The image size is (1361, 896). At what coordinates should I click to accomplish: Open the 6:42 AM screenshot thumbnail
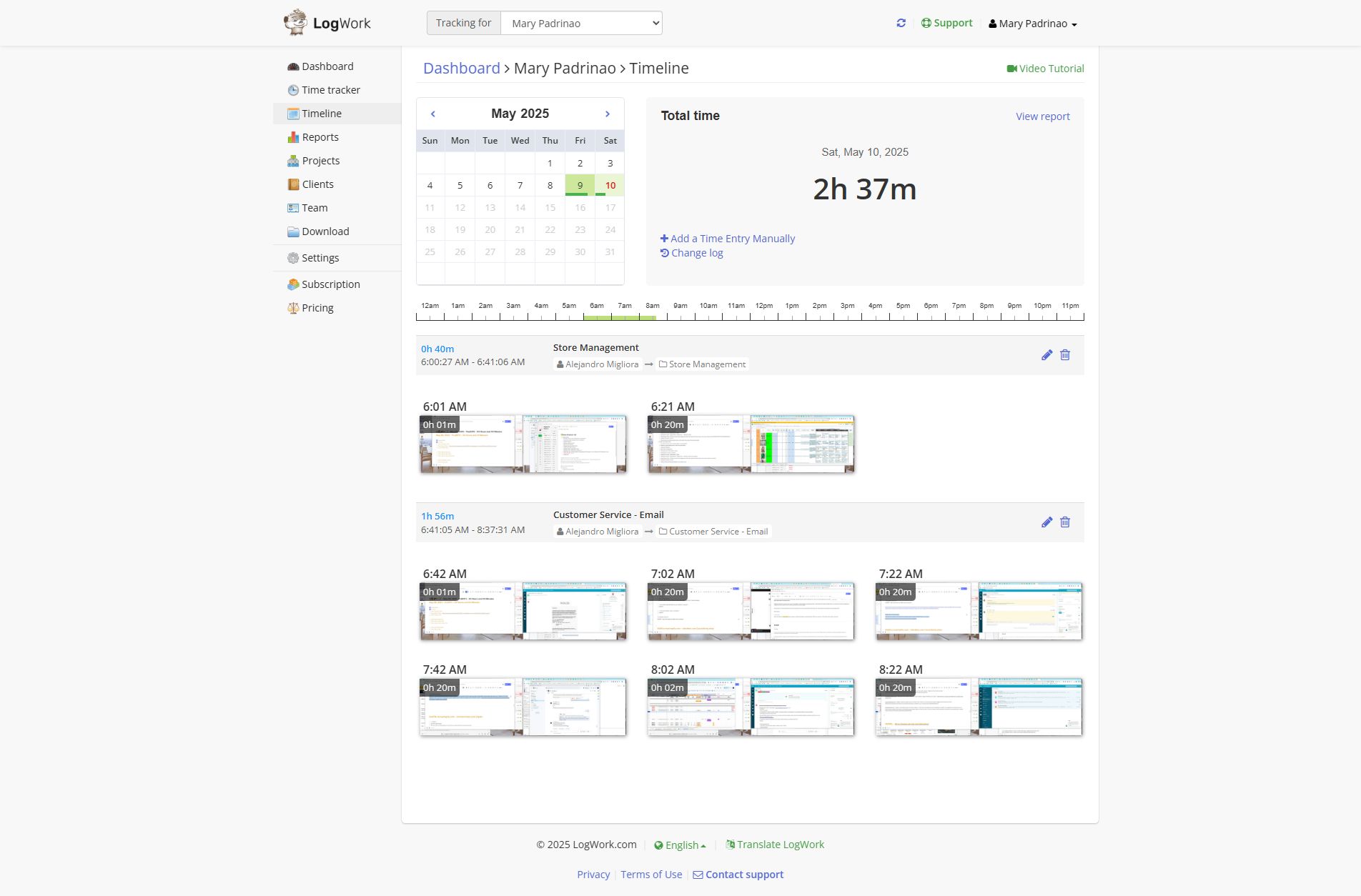coord(523,611)
